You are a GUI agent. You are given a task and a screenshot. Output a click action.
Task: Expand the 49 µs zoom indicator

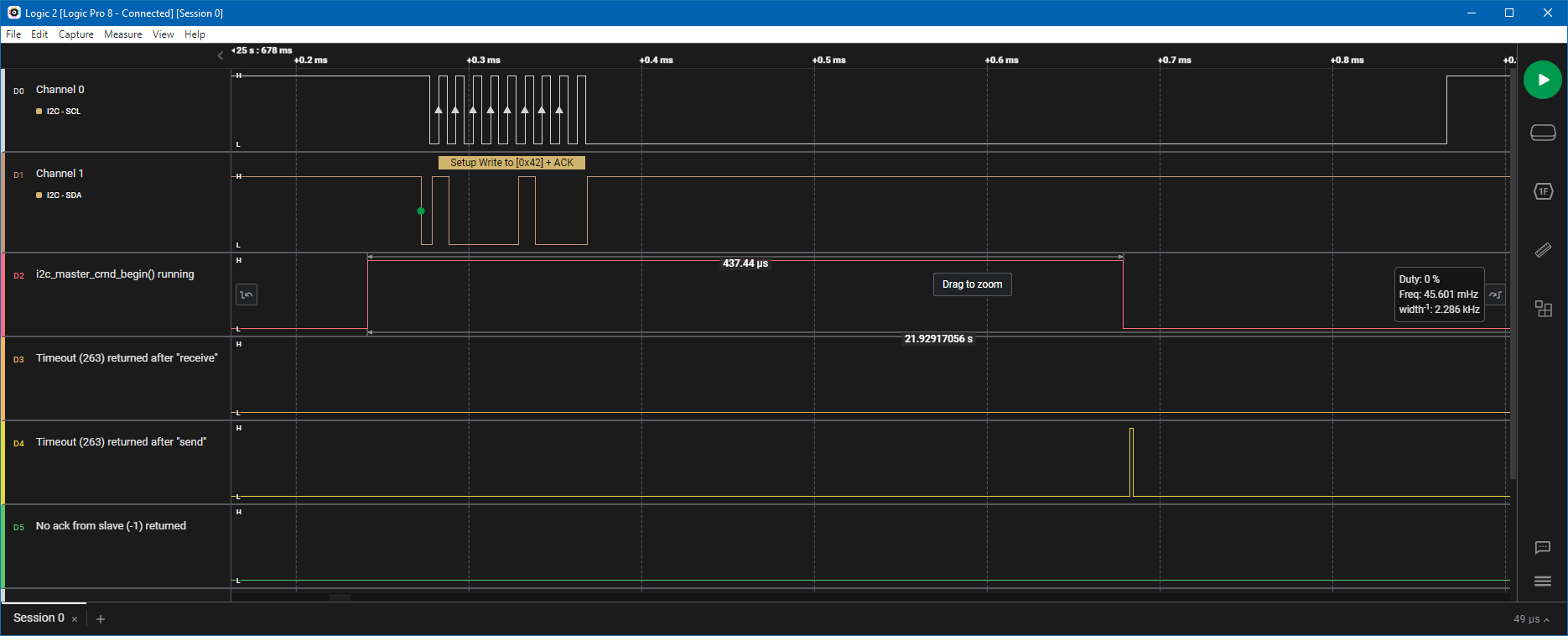coord(1531,619)
